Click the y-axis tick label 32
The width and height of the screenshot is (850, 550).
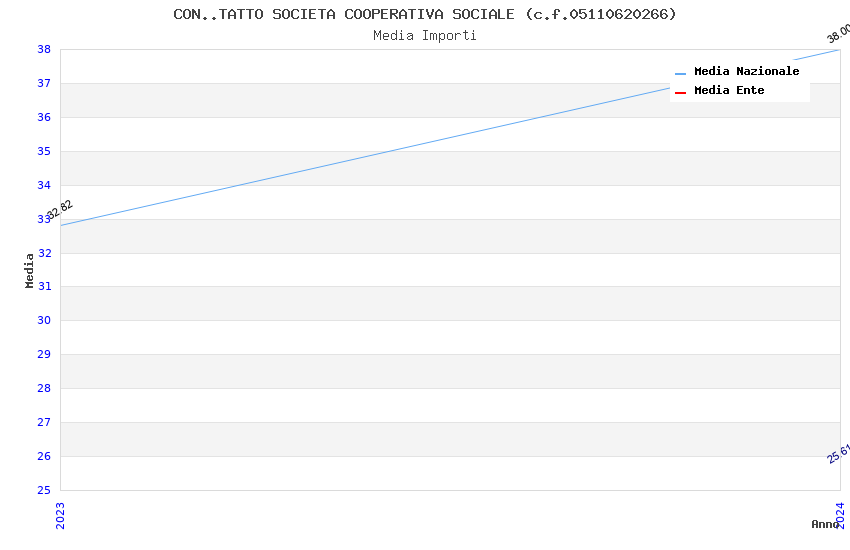44,253
